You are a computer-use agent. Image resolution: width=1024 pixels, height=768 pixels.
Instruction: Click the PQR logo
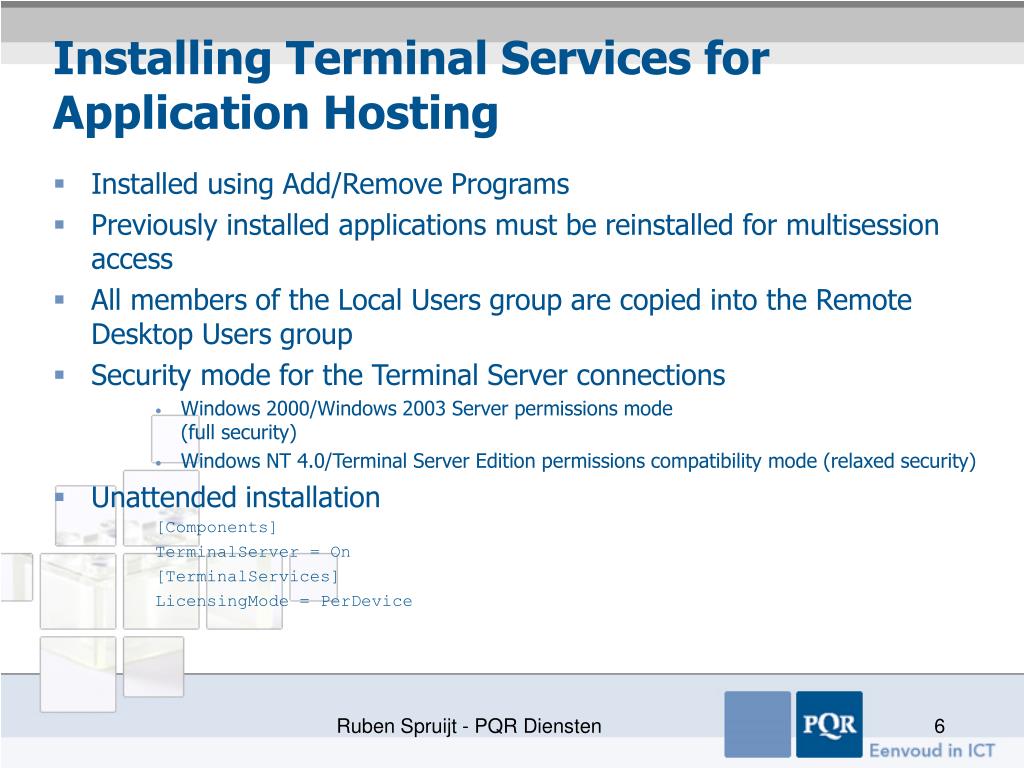[829, 723]
